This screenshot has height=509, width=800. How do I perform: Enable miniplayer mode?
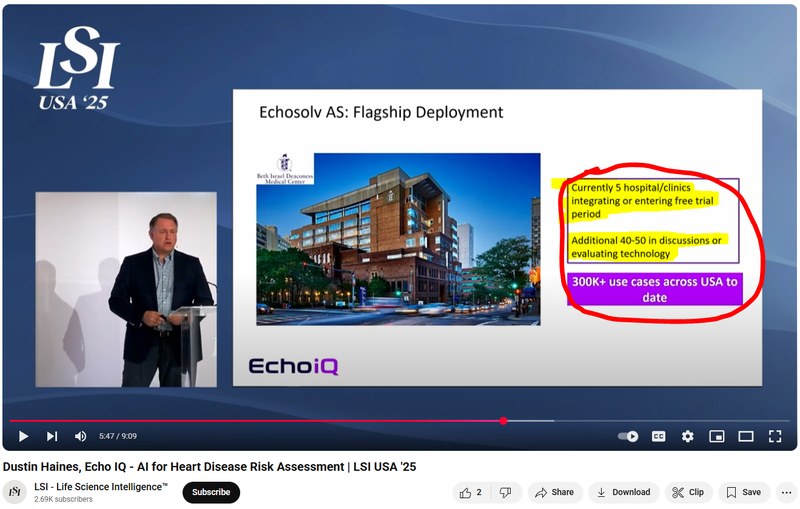click(x=716, y=436)
